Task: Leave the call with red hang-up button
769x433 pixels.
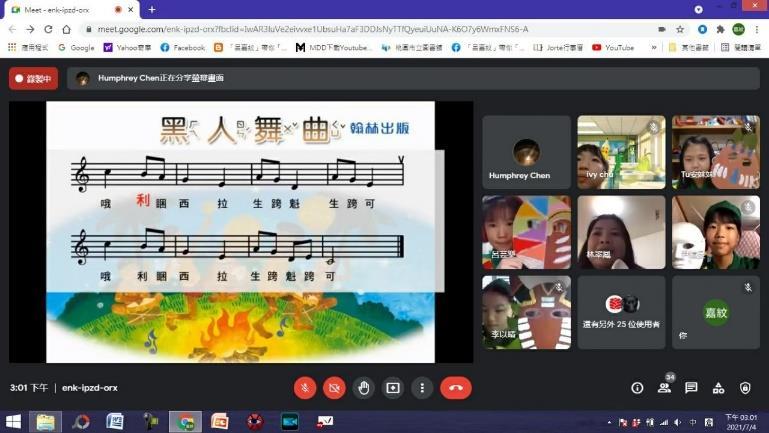Action: 456,388
